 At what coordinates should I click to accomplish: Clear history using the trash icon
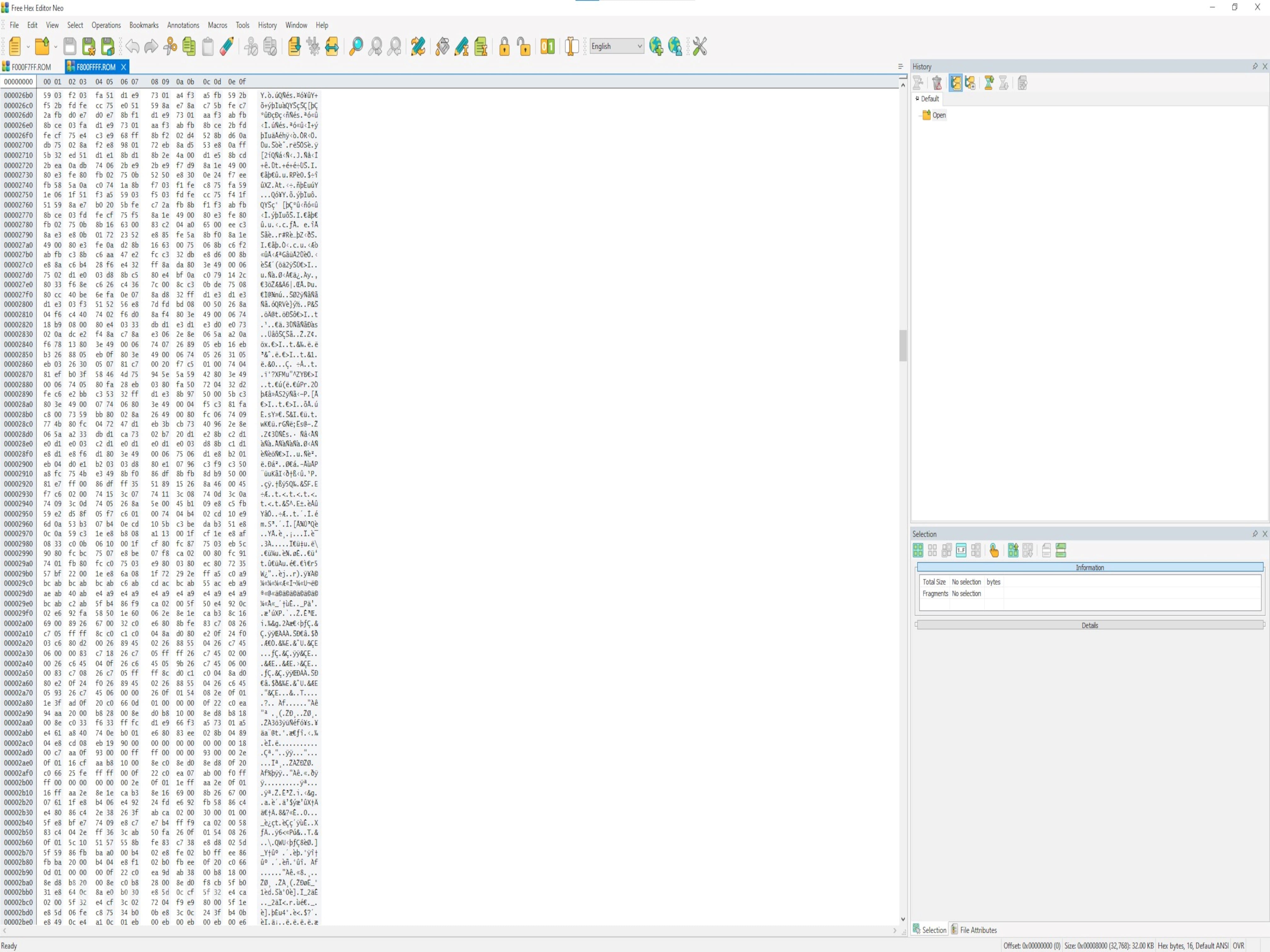click(x=937, y=83)
